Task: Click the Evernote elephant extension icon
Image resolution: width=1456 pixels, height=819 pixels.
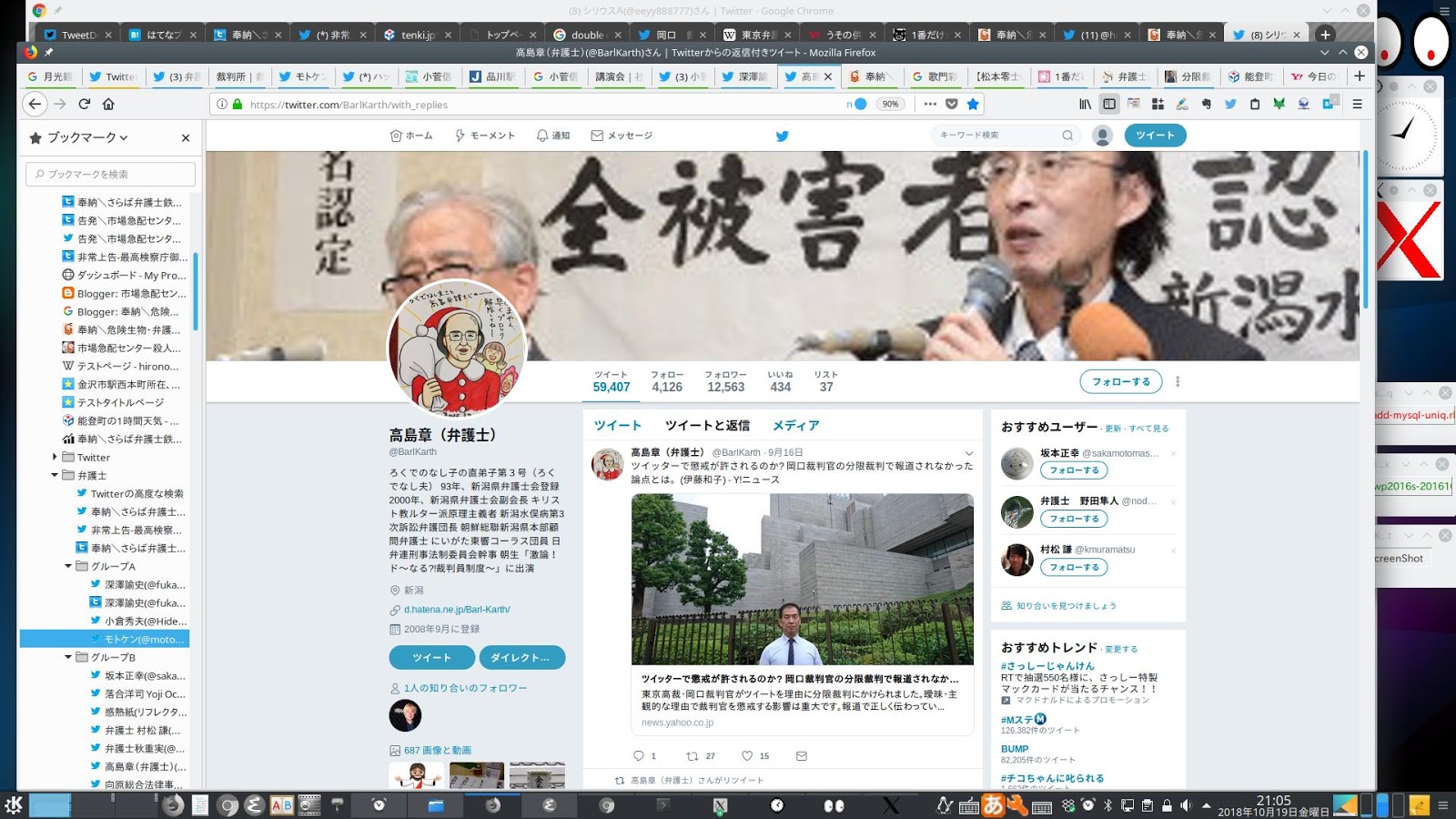Action: 1207,104
